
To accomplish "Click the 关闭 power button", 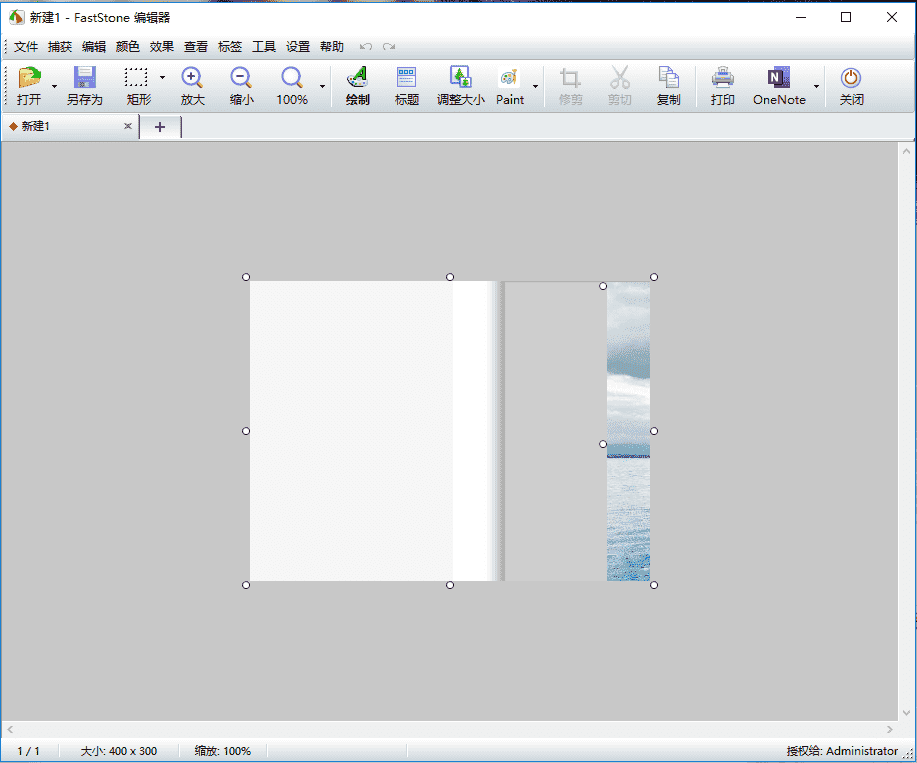I will 851,79.
